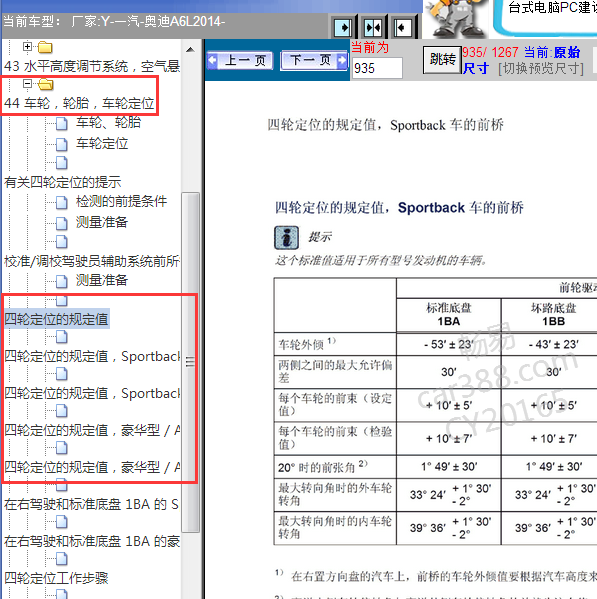Click table cell 标准底盘 1BA

449,315
